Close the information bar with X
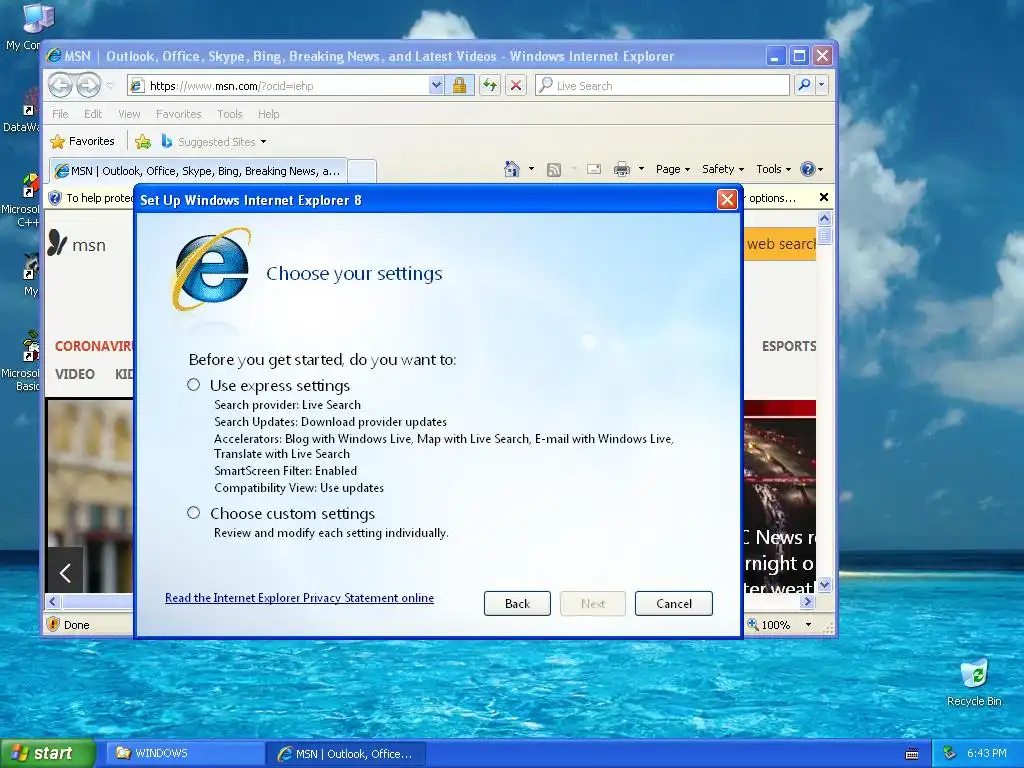The height and width of the screenshot is (768, 1024). pos(824,197)
